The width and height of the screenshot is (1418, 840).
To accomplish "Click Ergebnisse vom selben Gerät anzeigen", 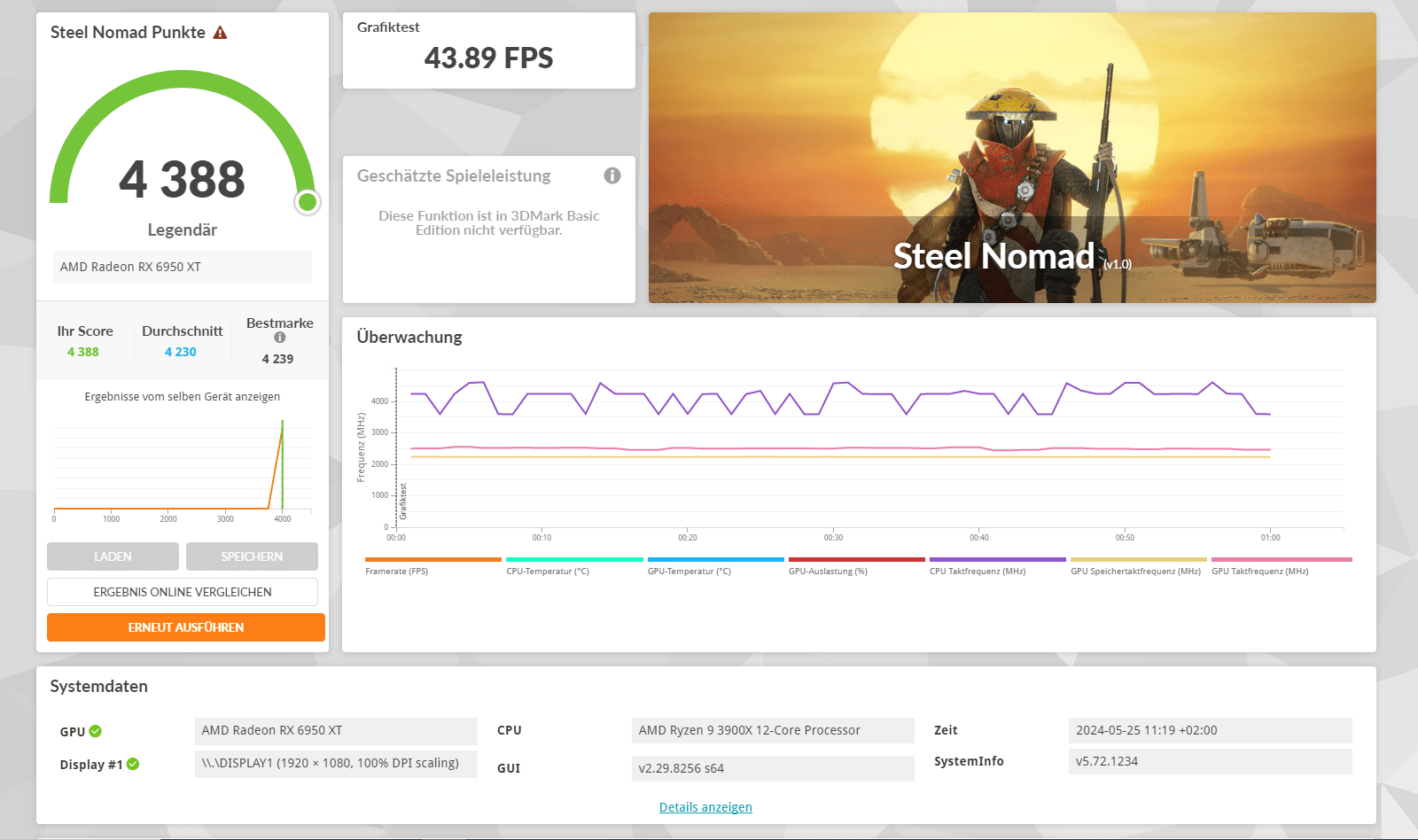I will click(183, 397).
